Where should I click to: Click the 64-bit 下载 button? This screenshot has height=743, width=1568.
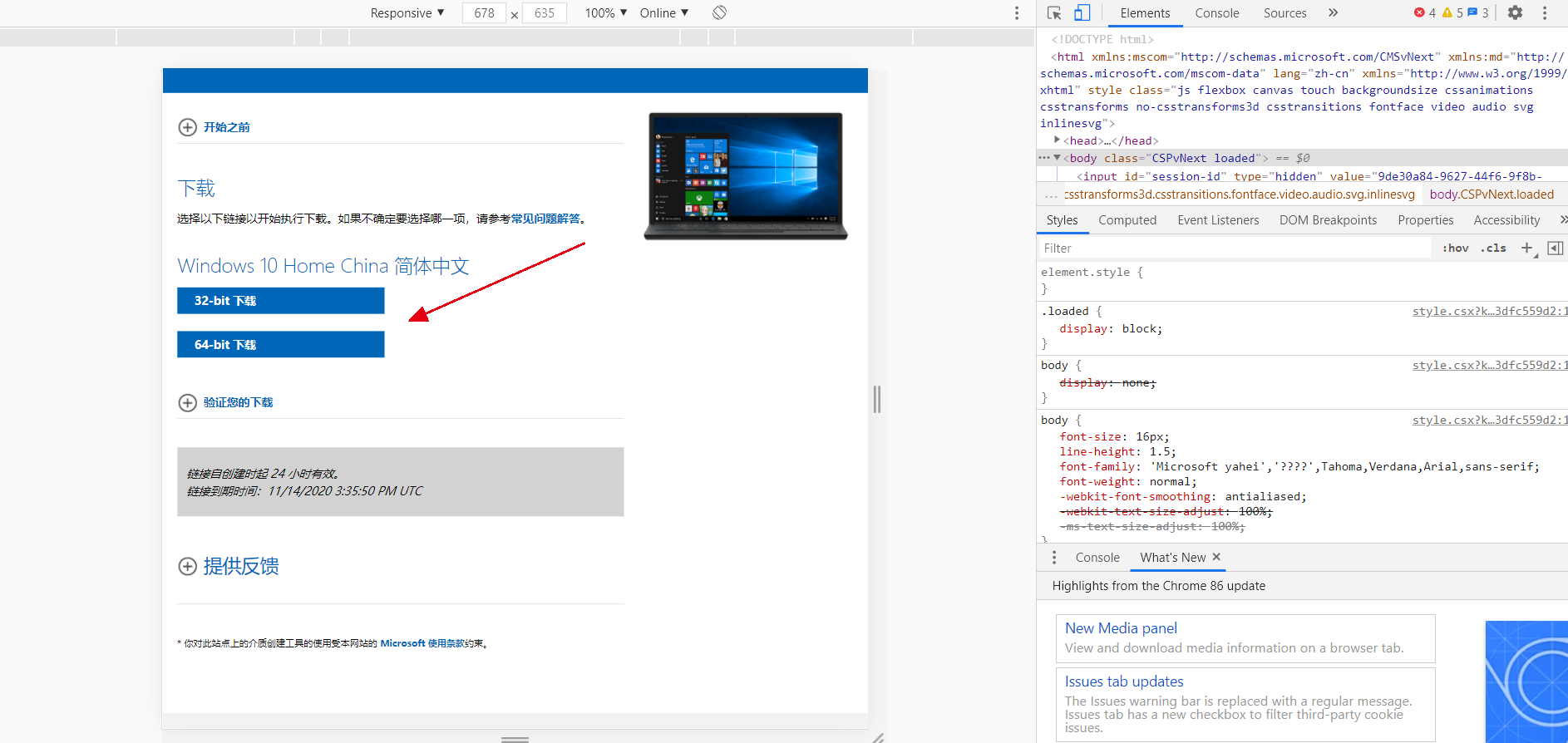coord(281,344)
